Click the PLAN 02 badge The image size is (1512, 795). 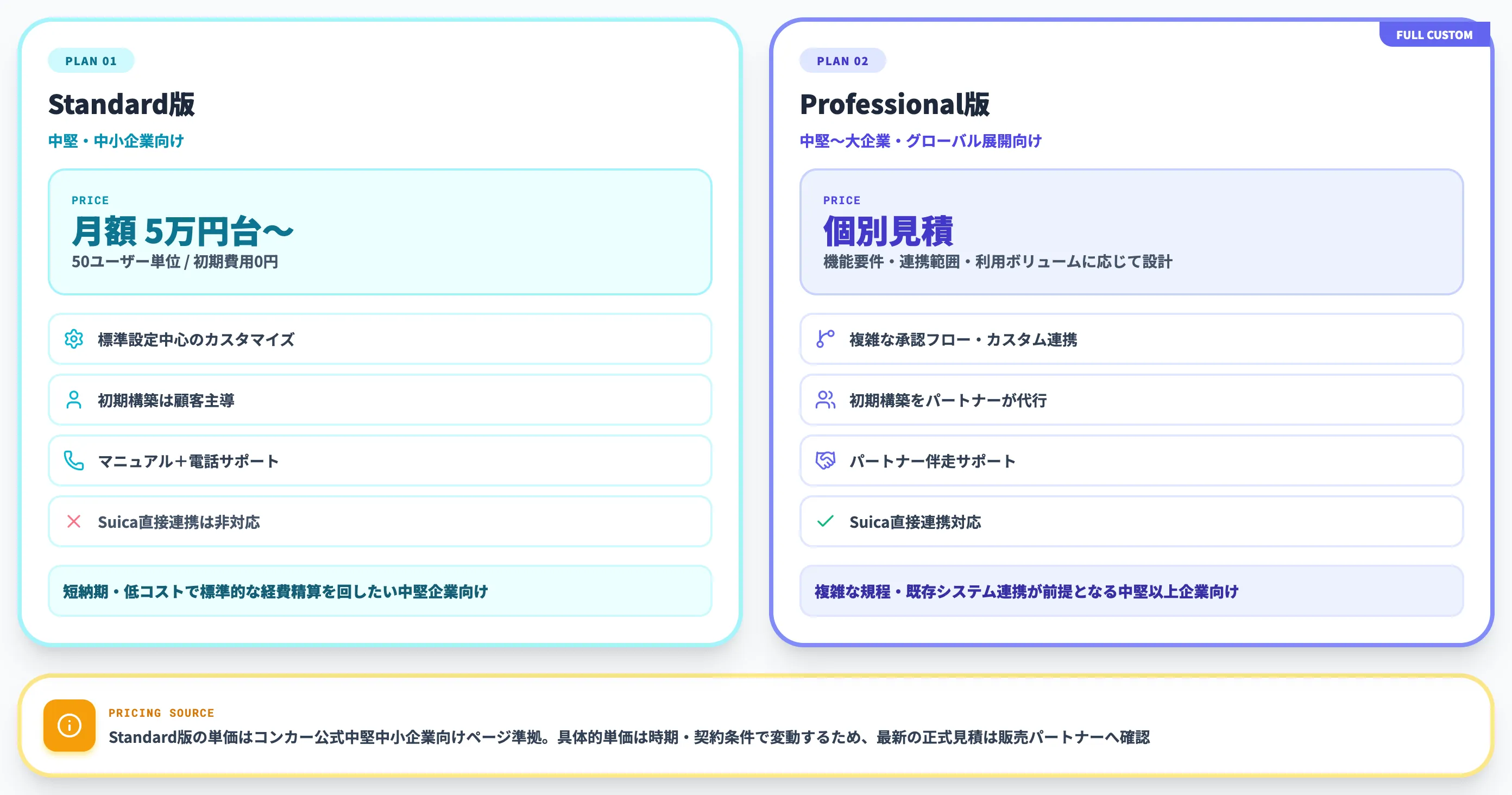842,61
